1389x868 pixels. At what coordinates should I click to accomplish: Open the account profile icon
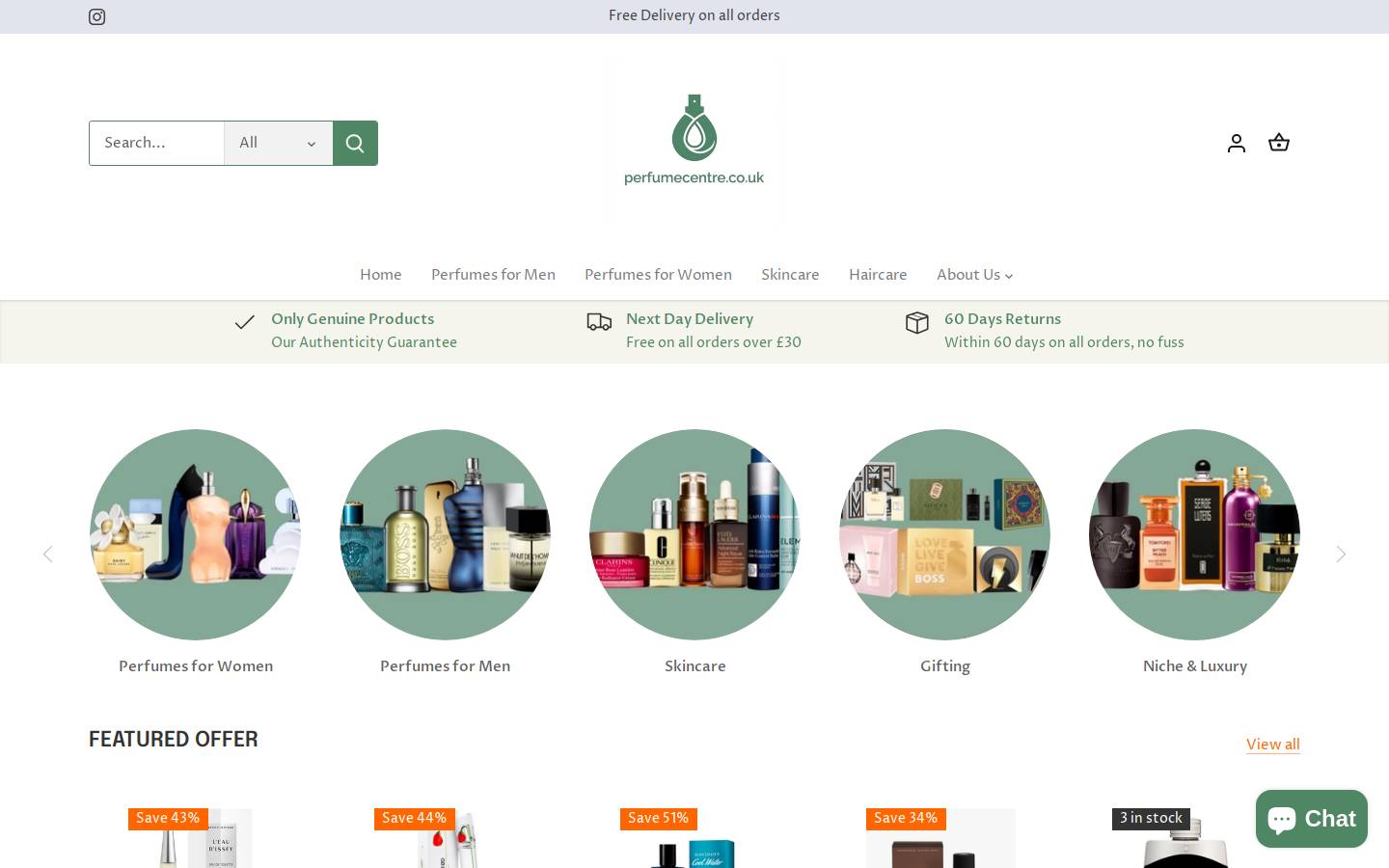tap(1237, 143)
